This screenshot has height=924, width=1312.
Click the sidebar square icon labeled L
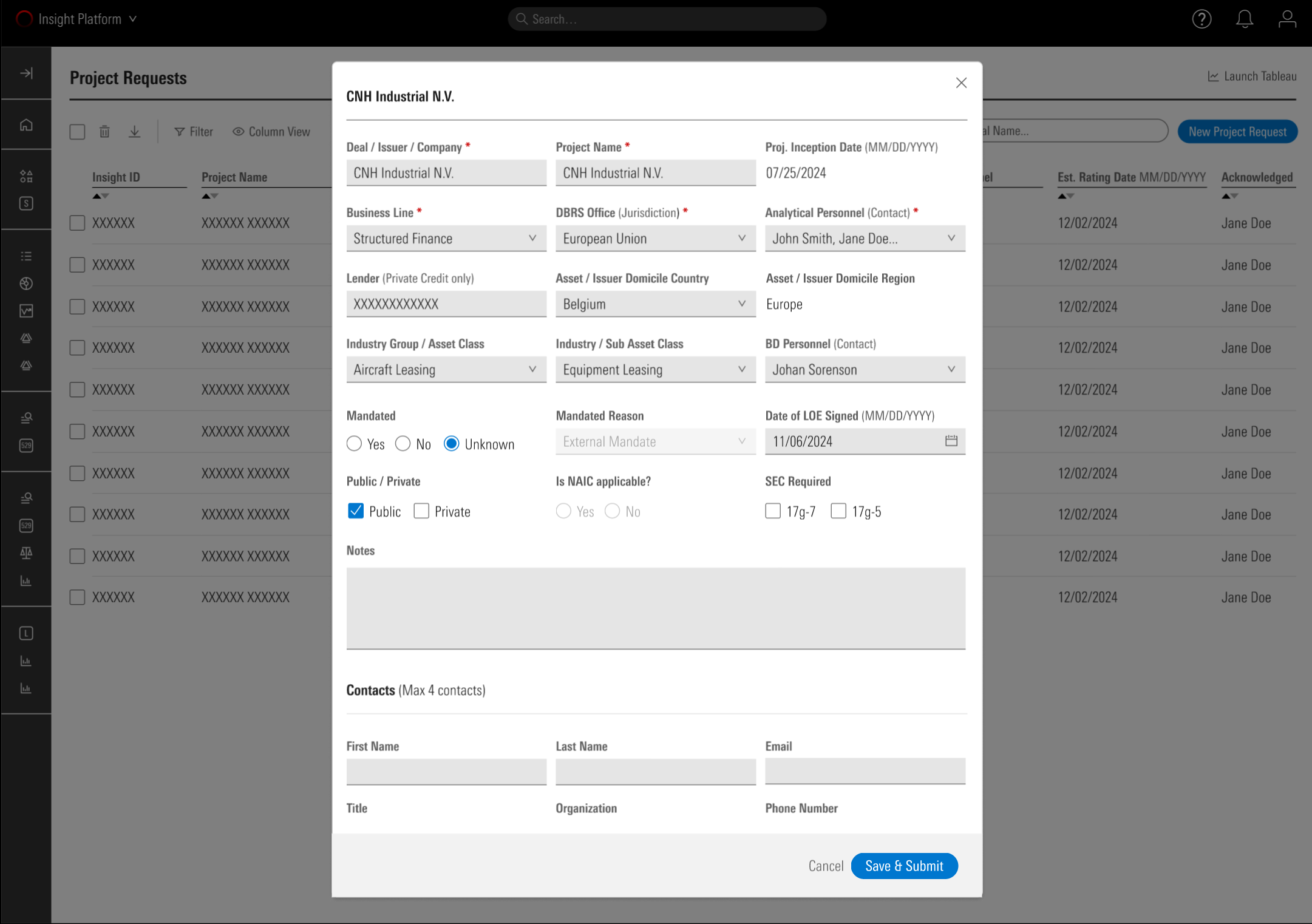(26, 633)
